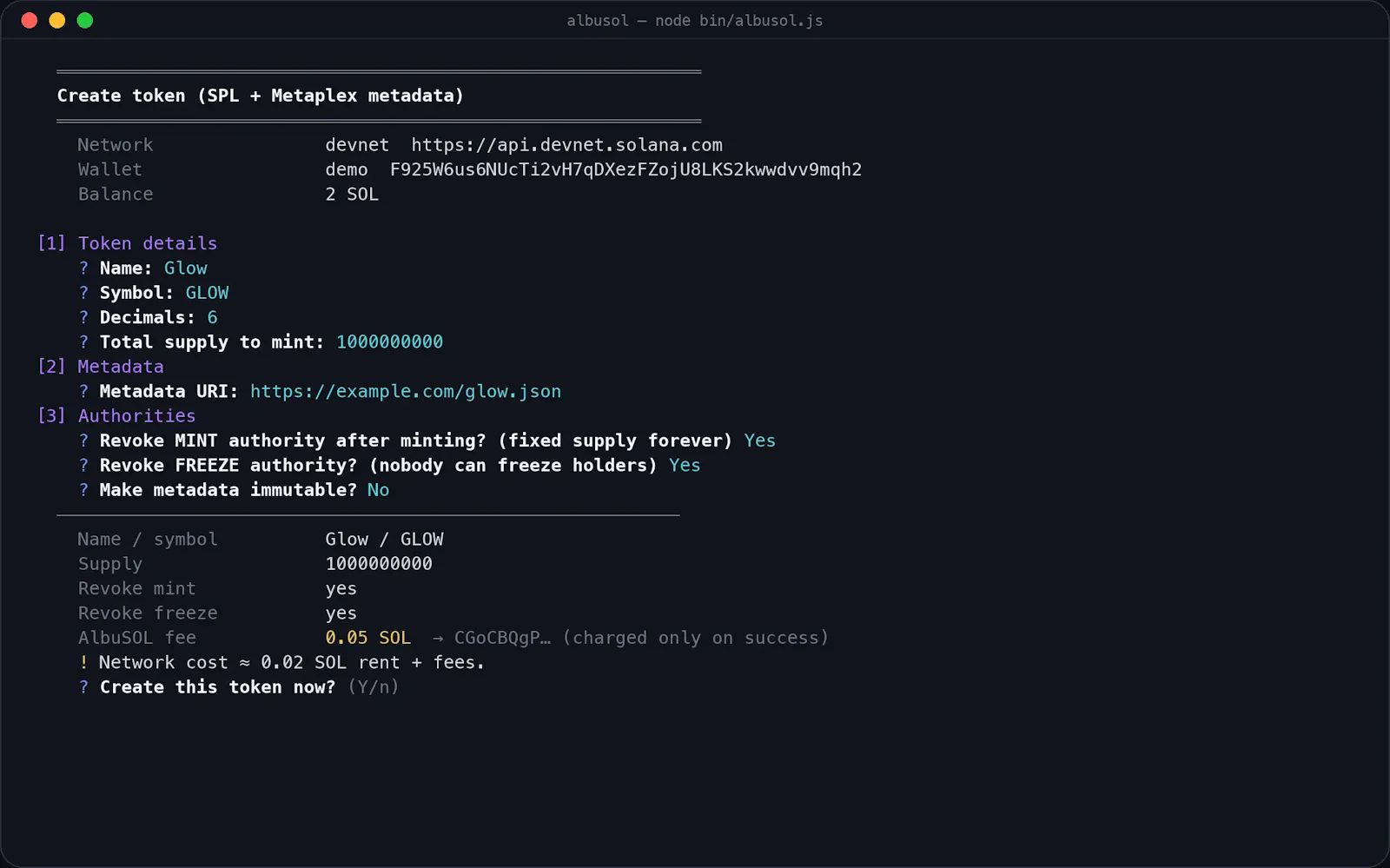Screen dimensions: 1390x868
Task: Click 'Yes' answer for Revoke MINT authority
Action: (x=759, y=441)
